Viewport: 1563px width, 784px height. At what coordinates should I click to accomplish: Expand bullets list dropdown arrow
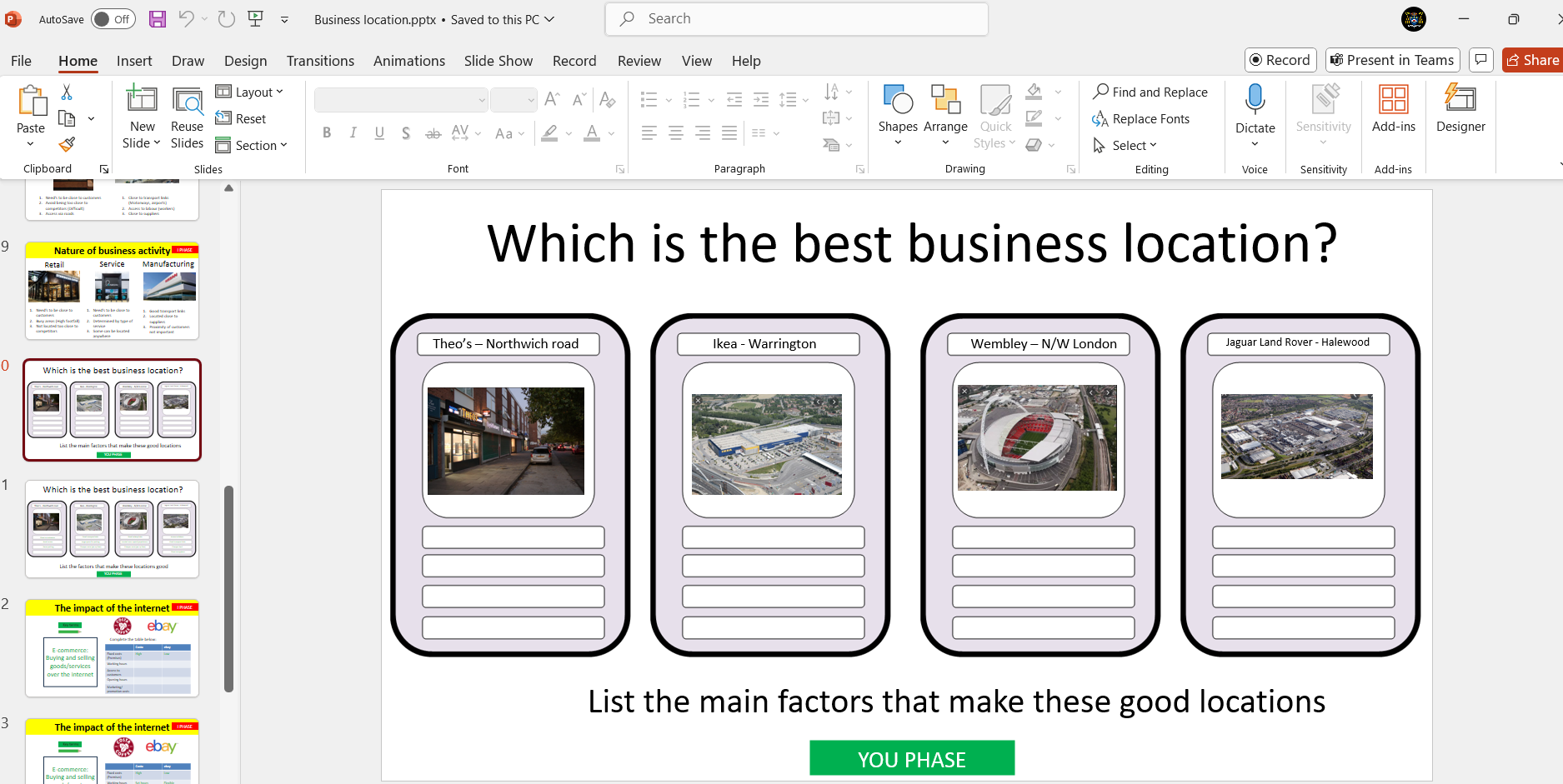tap(669, 101)
